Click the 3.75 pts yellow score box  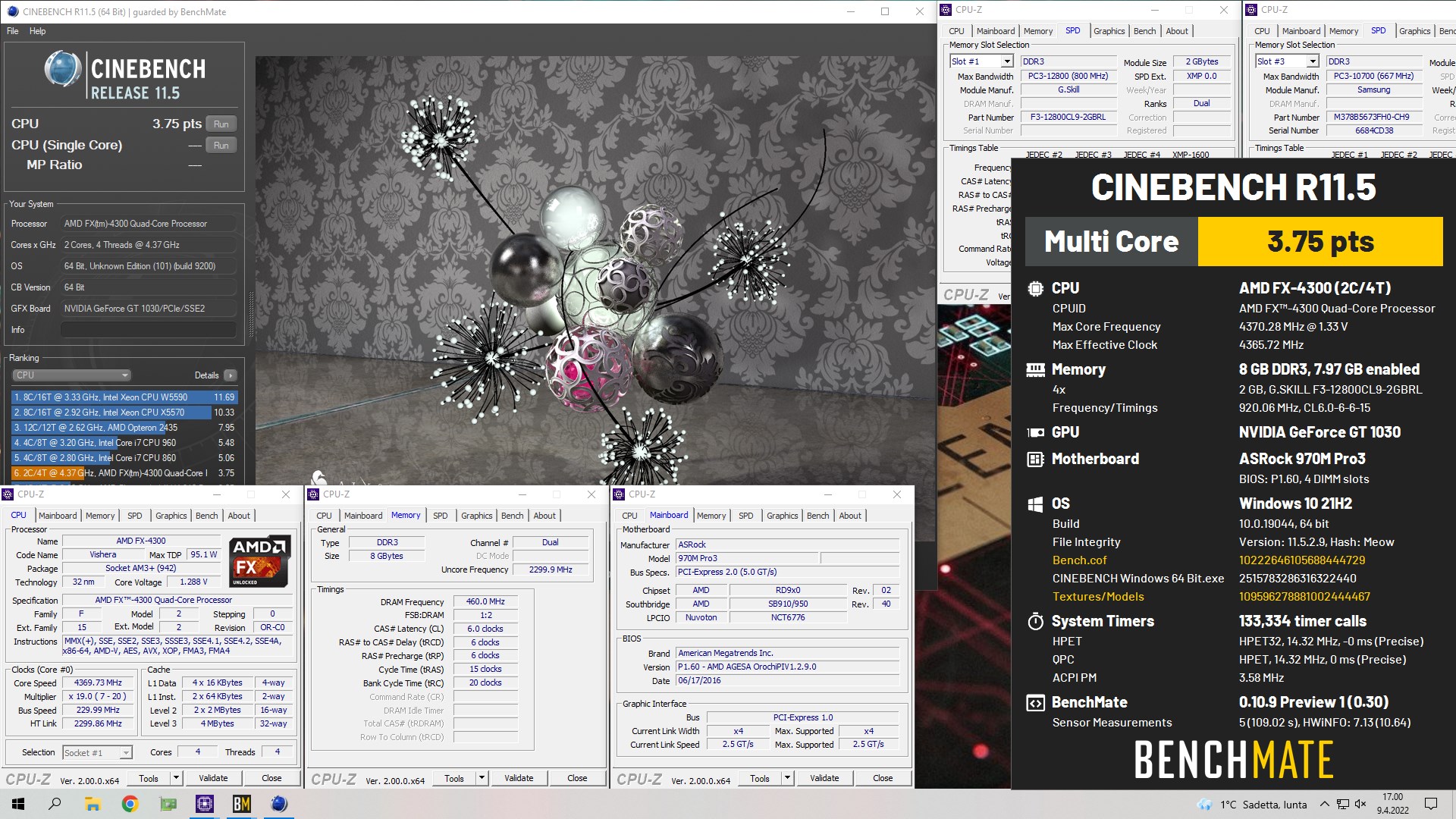1320,242
